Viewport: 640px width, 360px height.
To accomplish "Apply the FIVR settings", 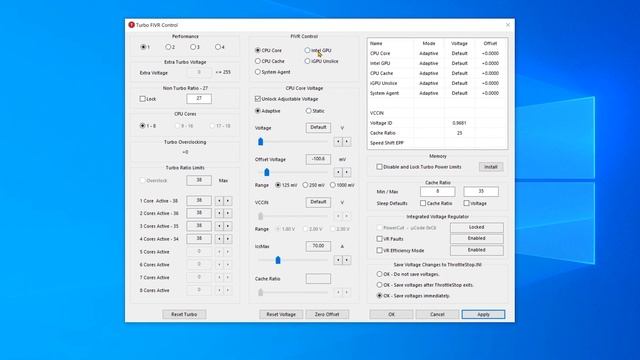I will 483,314.
